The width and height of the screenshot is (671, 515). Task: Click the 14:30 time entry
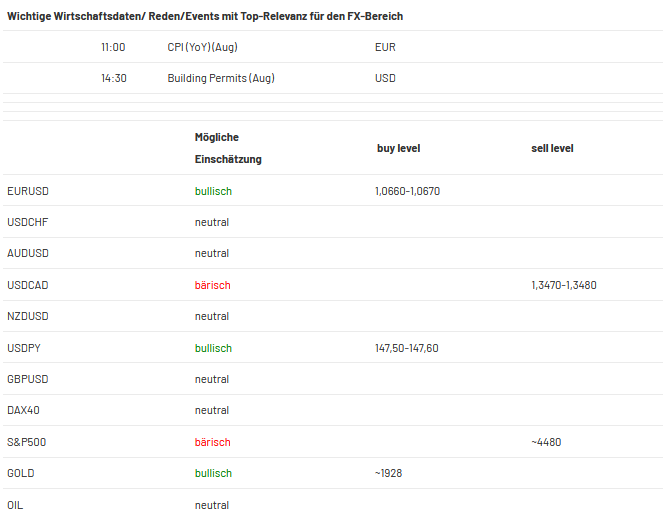(x=114, y=78)
